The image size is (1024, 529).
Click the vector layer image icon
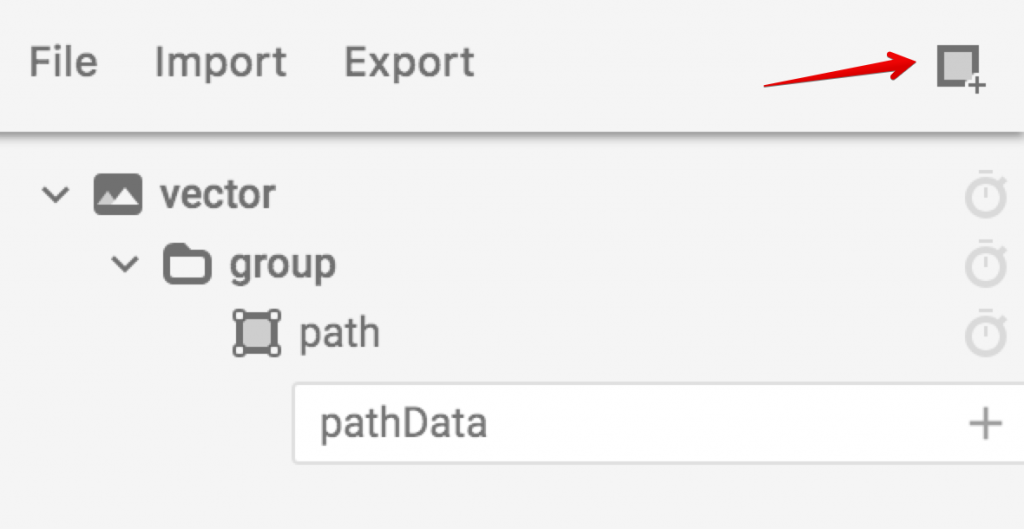[x=118, y=194]
